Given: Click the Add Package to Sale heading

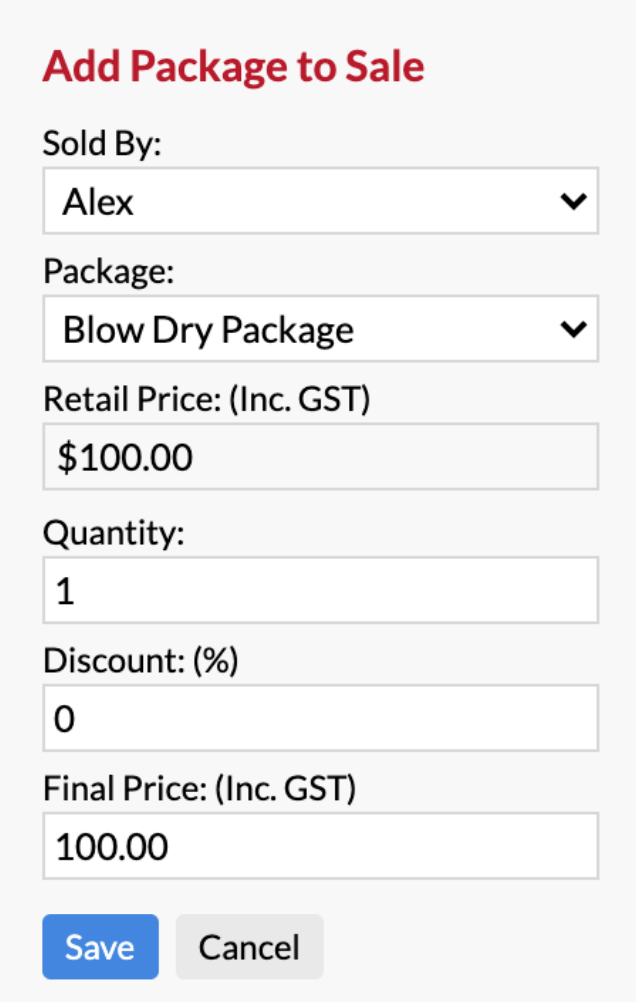Looking at the screenshot, I should [233, 66].
